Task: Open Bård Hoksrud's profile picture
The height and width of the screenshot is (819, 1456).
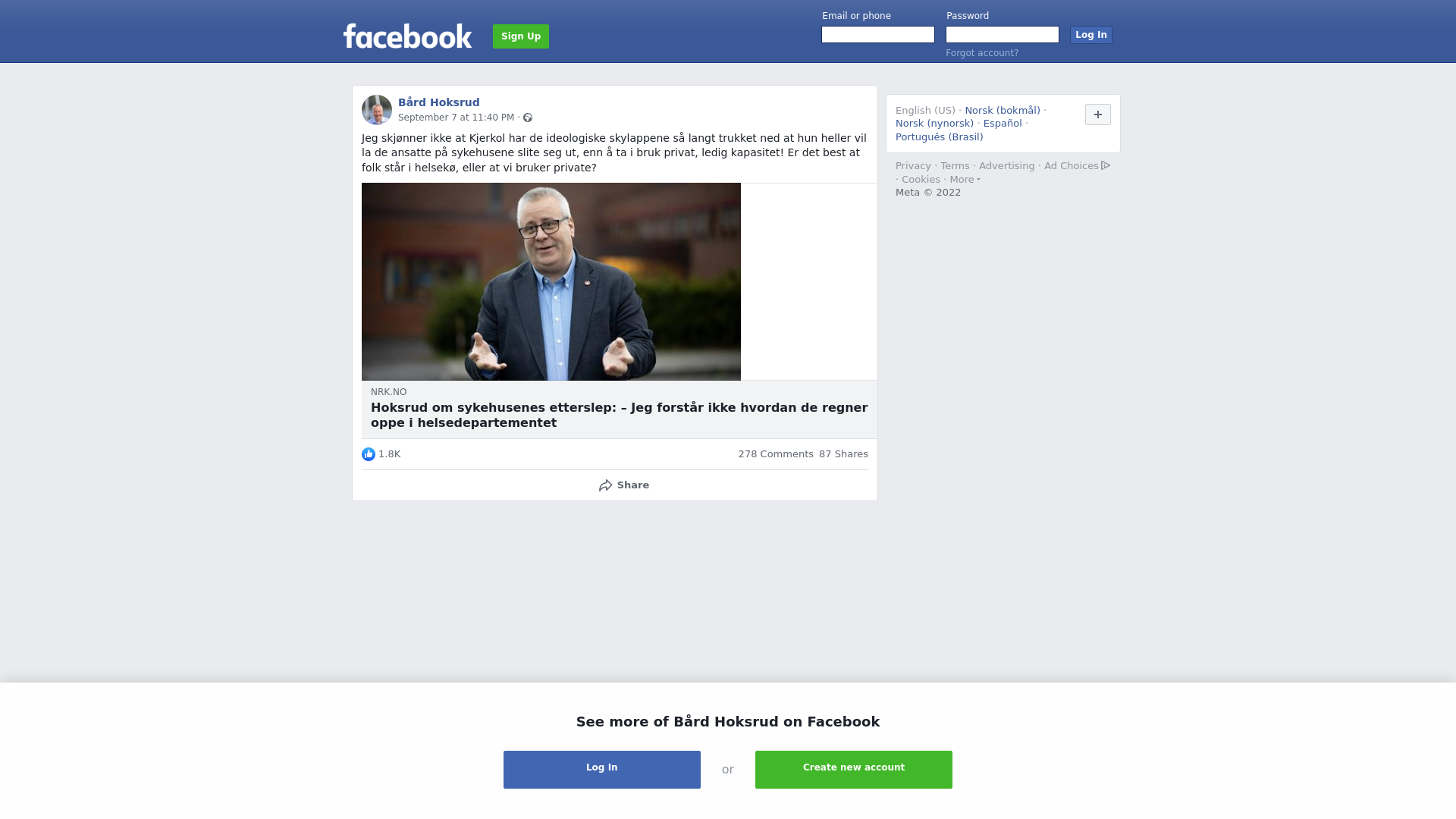Action: click(377, 110)
